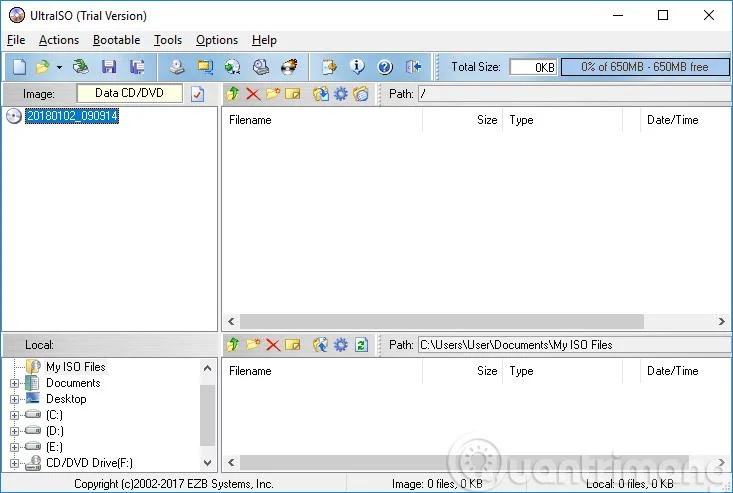This screenshot has height=493, width=733.
Task: Sort image pane by Filename column header
Action: (322, 120)
